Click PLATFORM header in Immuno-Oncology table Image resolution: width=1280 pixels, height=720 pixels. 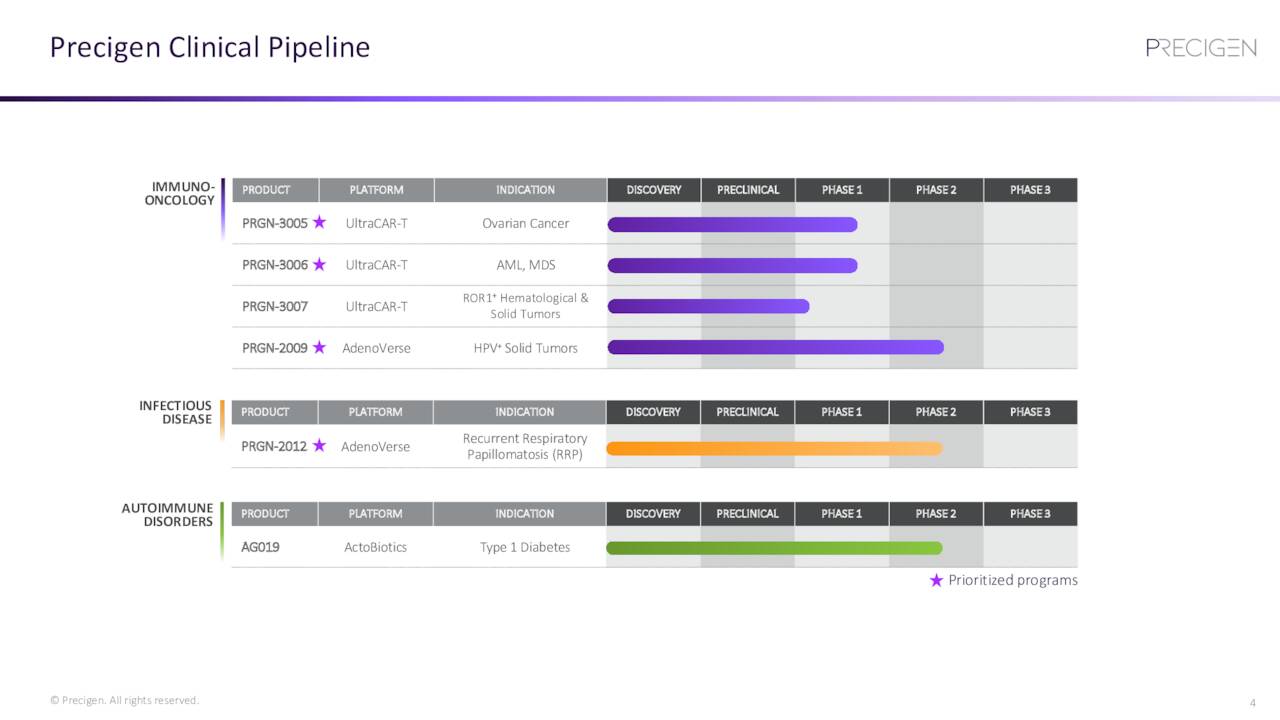click(x=377, y=190)
